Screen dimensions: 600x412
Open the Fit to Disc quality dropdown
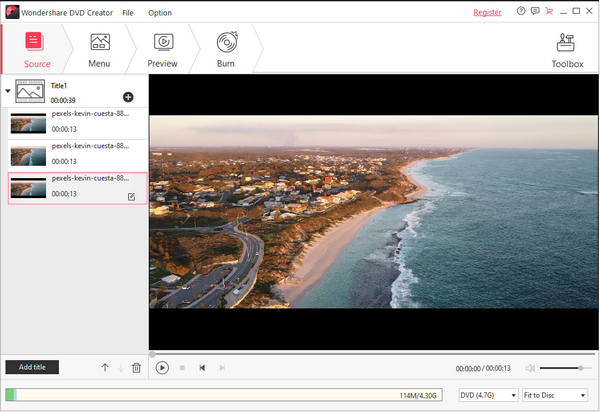coord(555,395)
